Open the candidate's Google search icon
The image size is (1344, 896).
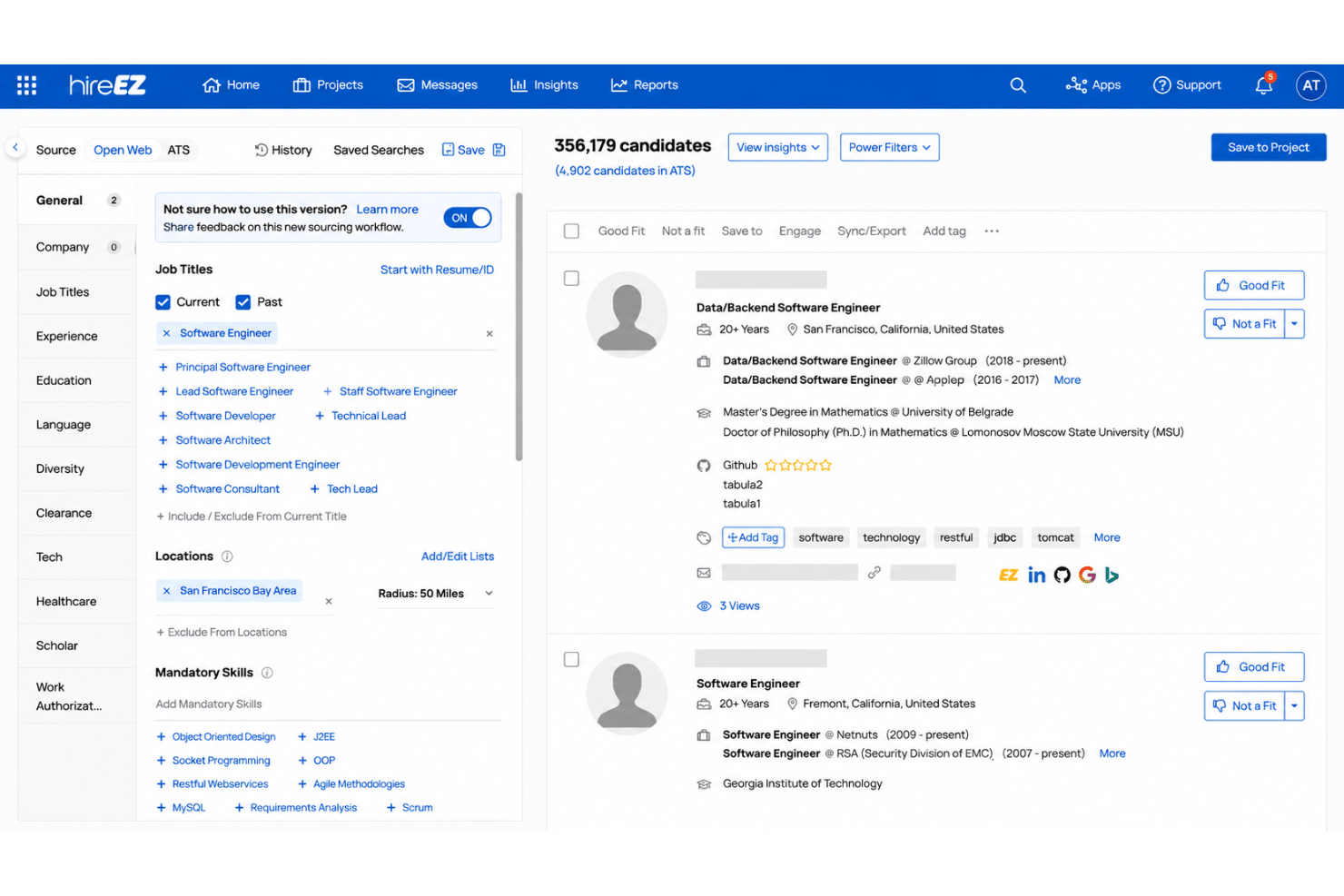(1087, 575)
